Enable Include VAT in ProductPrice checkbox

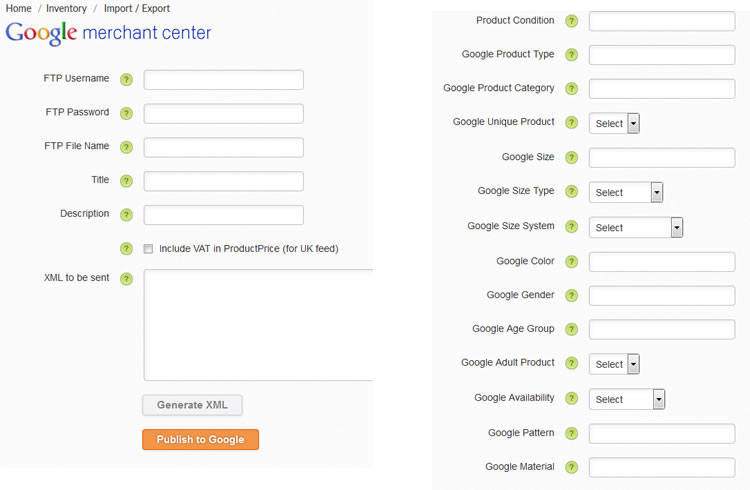(148, 249)
